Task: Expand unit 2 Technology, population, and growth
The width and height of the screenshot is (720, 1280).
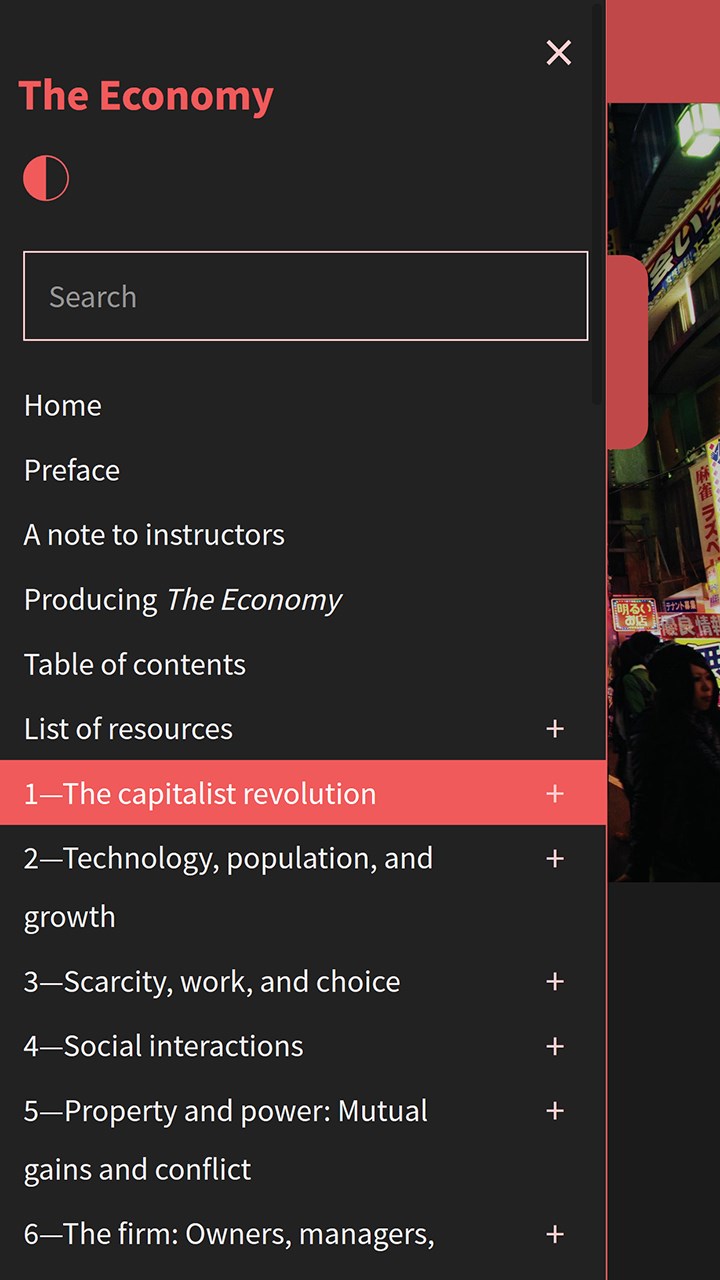Action: click(555, 859)
